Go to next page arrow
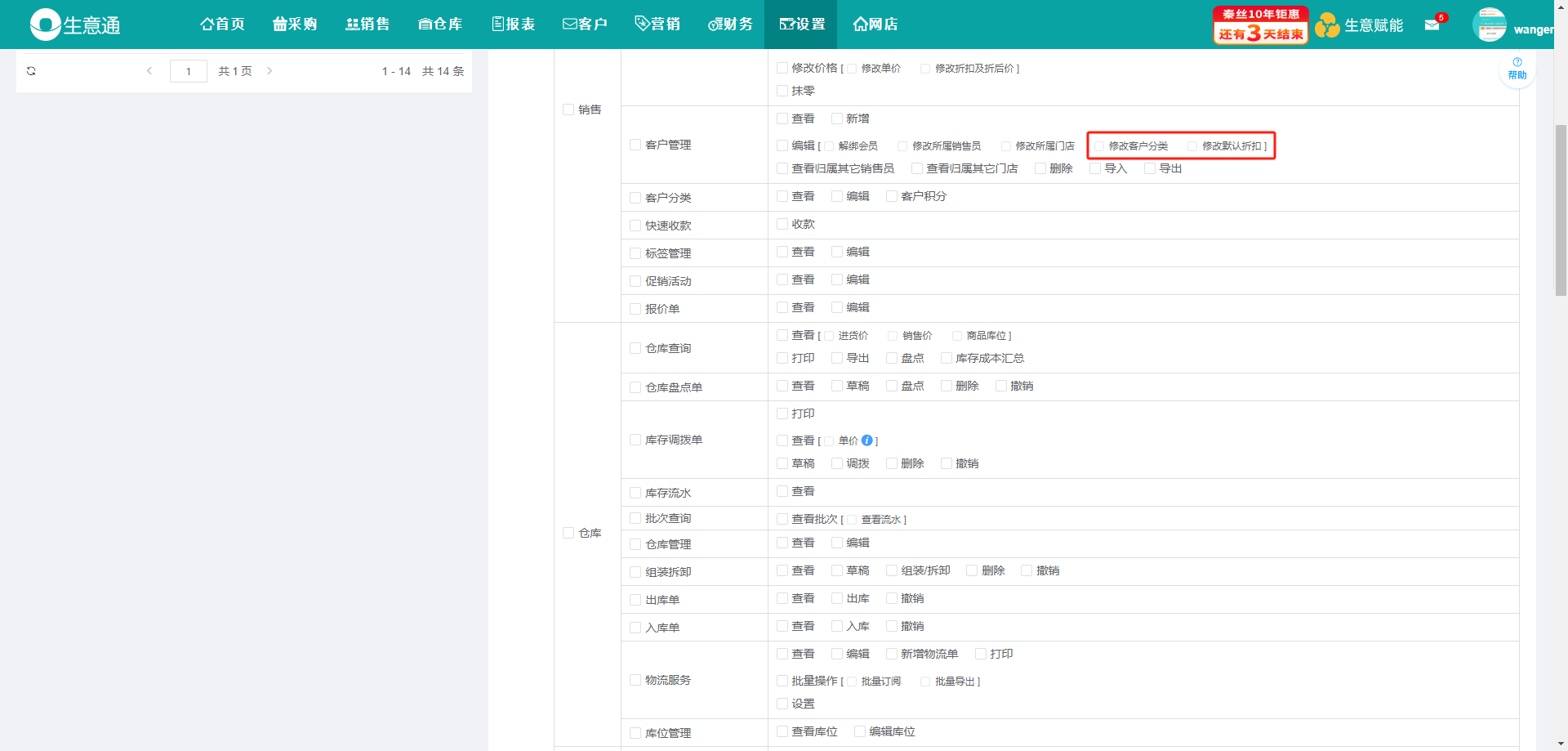The height and width of the screenshot is (751, 1568). [x=269, y=71]
